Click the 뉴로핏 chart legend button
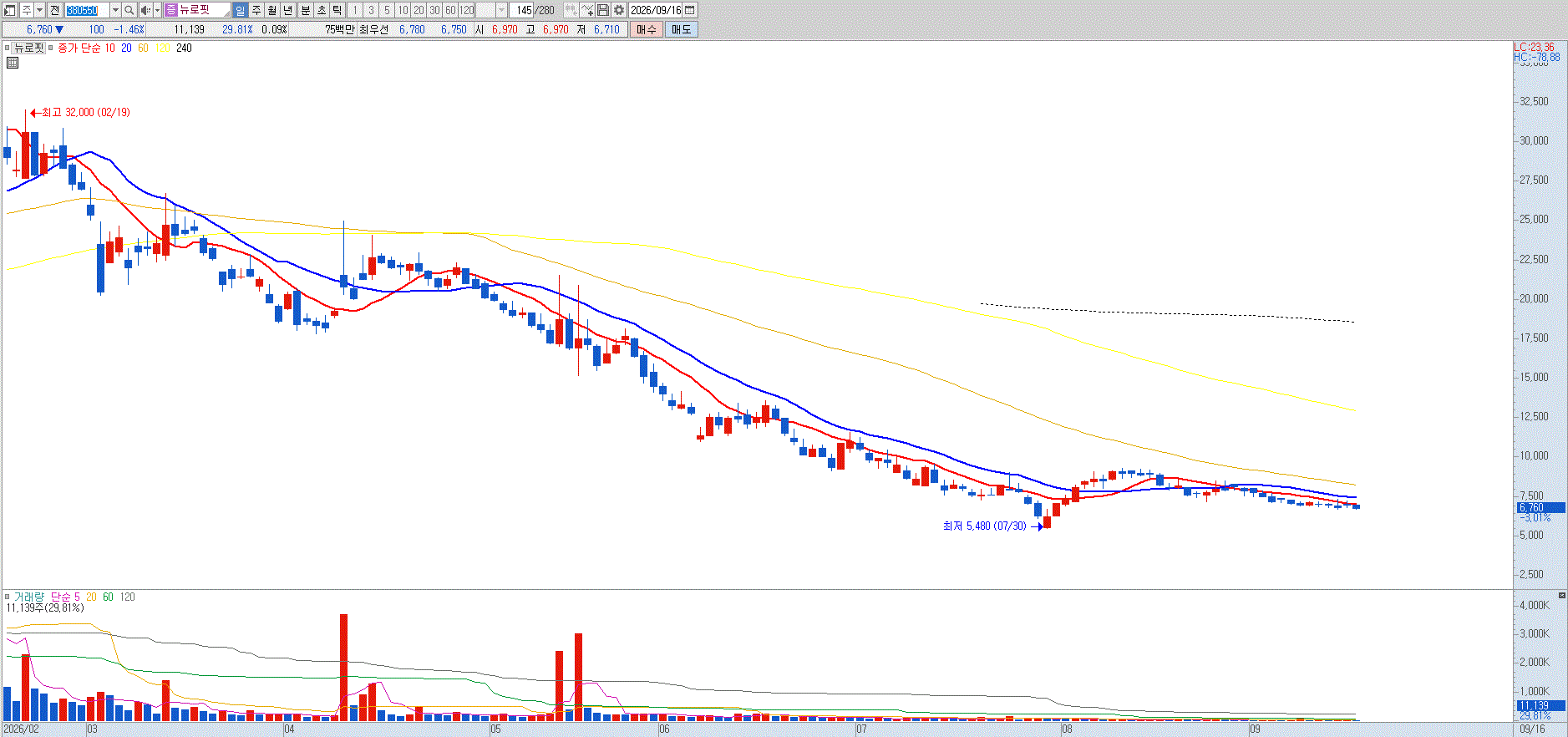The width and height of the screenshot is (1568, 737). 29,48
